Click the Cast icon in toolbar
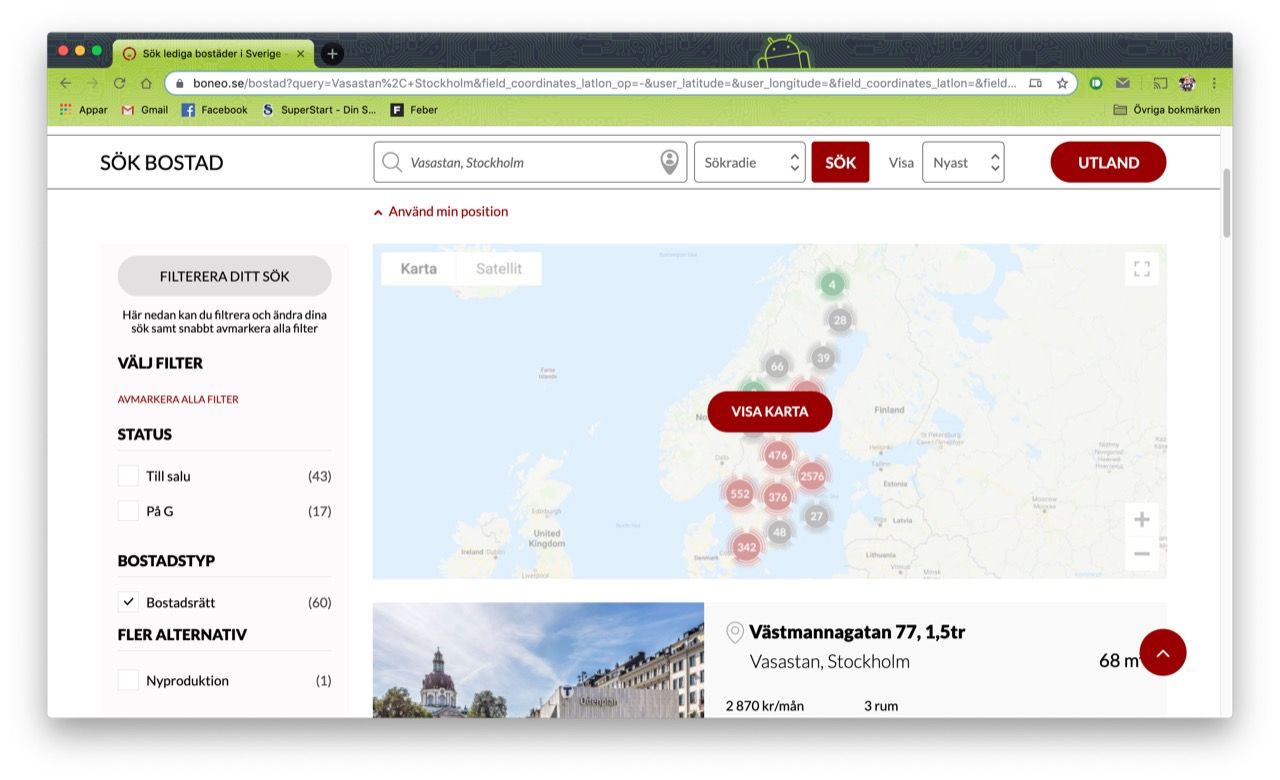 pos(1161,84)
